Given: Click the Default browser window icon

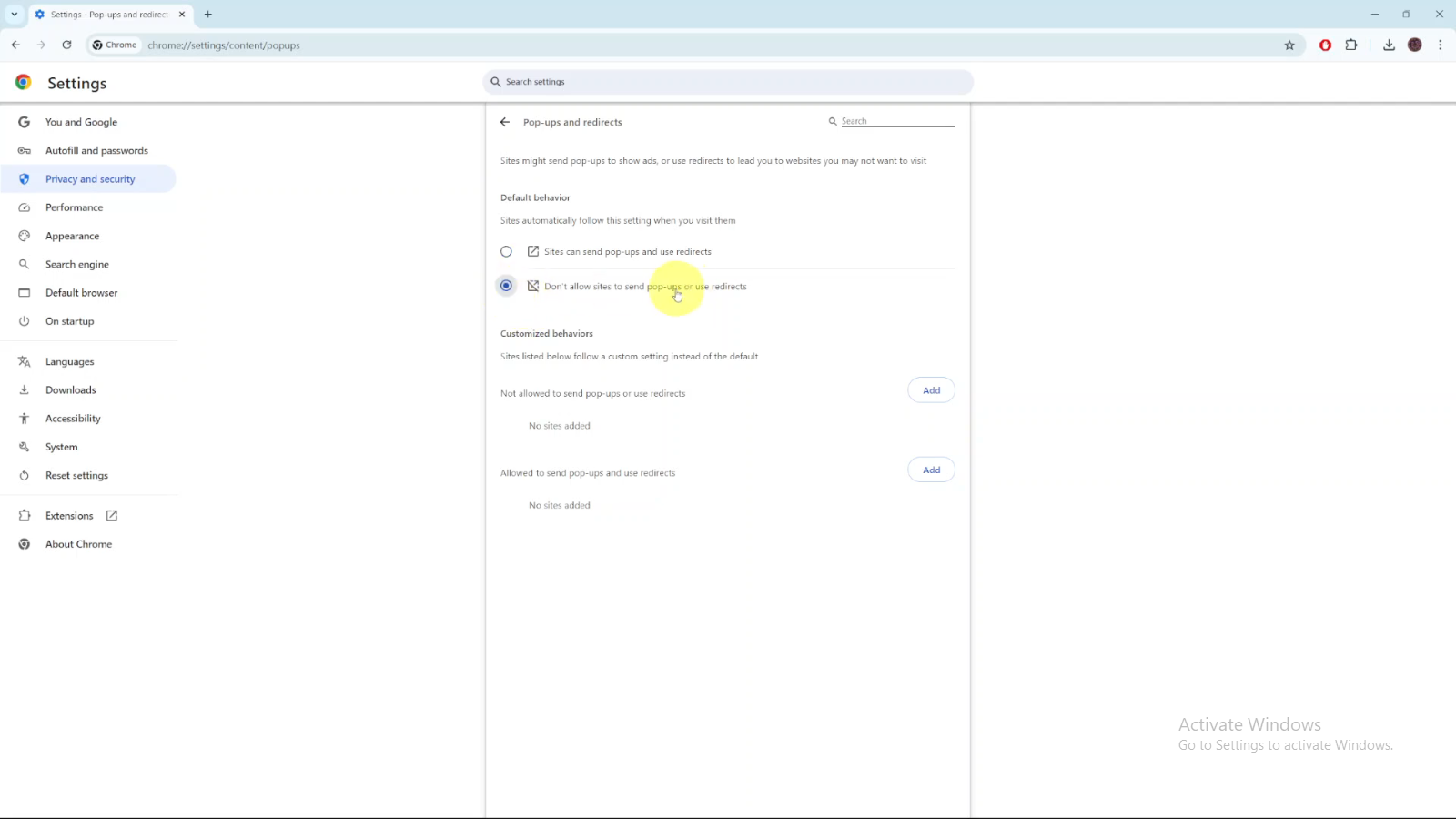Looking at the screenshot, I should [x=25, y=293].
